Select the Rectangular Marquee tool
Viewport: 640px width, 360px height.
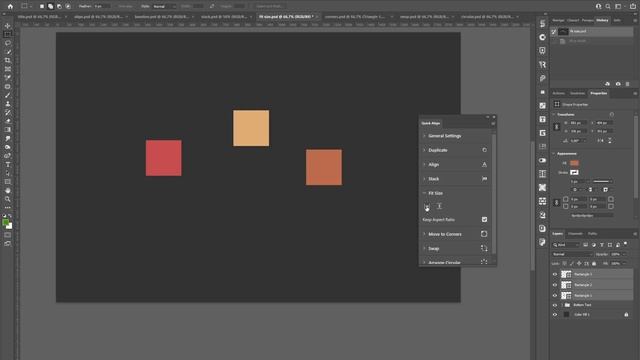(7, 34)
